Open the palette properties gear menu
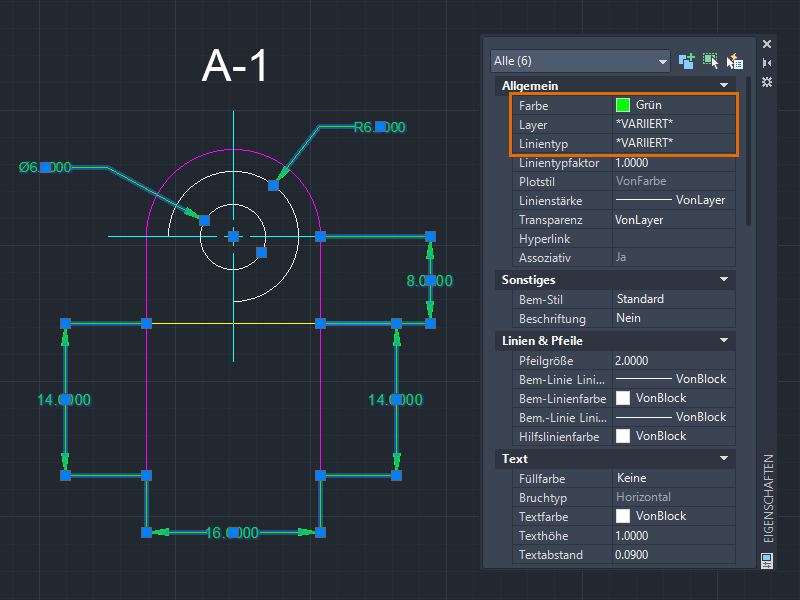The image size is (800, 600). [767, 81]
